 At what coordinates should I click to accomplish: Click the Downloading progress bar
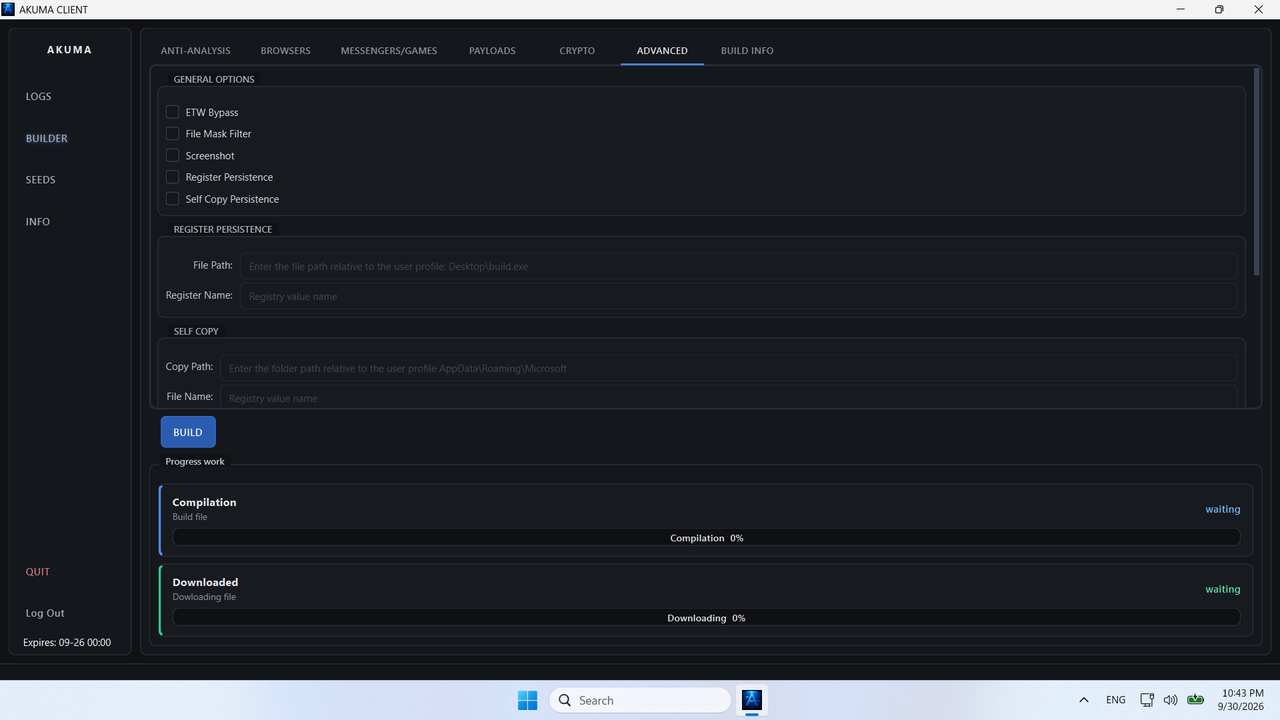pos(706,618)
